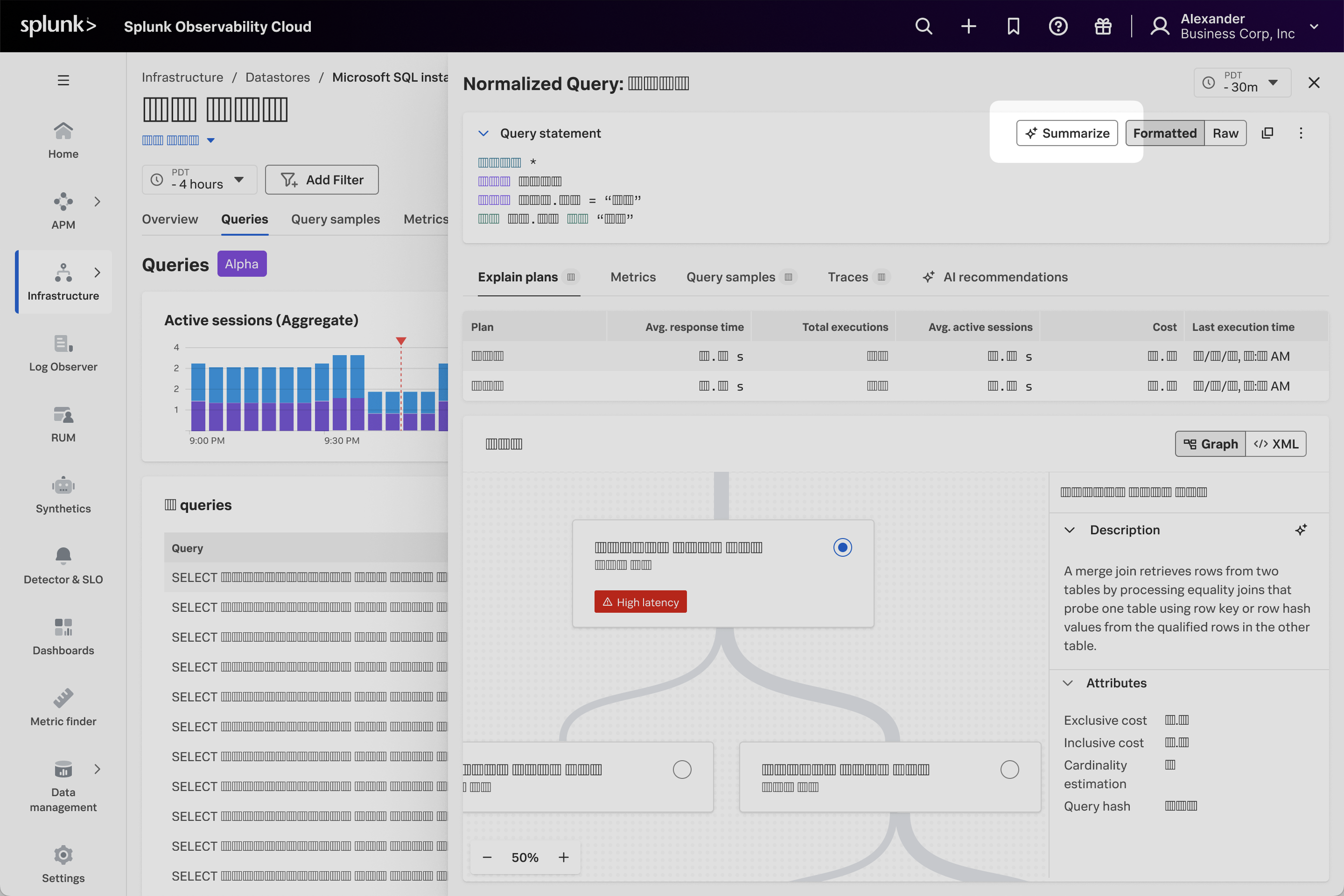Click the gift box what's new icon
The height and width of the screenshot is (896, 1344).
click(1102, 26)
